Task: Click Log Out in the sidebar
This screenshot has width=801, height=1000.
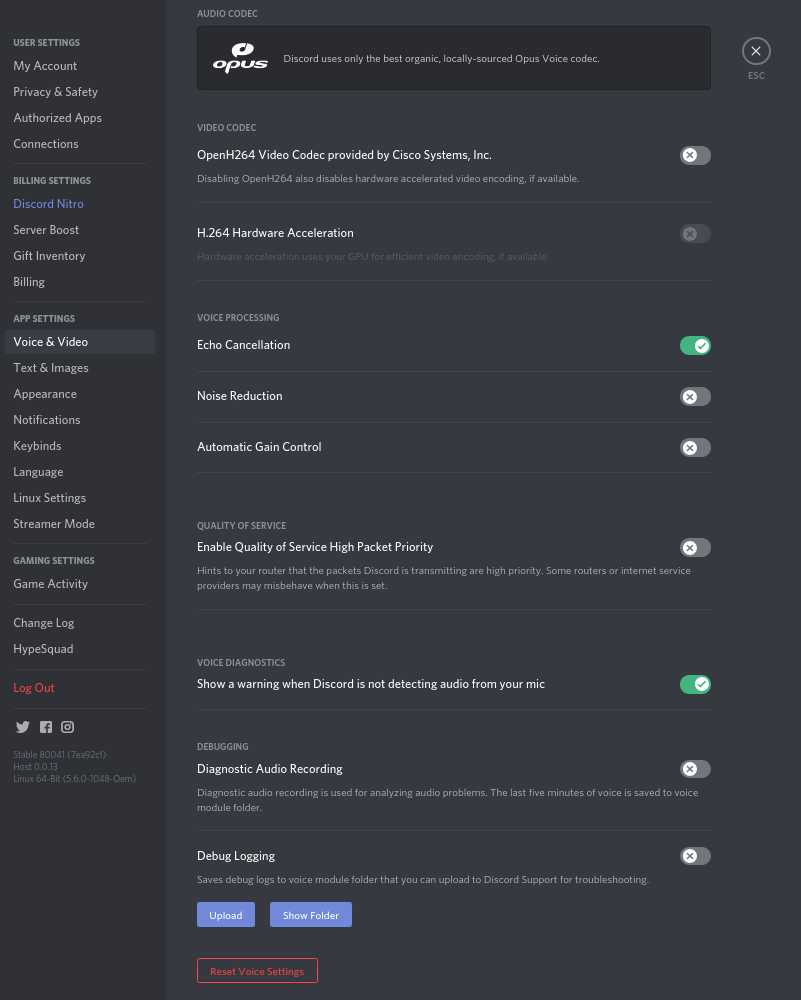Action: [34, 688]
